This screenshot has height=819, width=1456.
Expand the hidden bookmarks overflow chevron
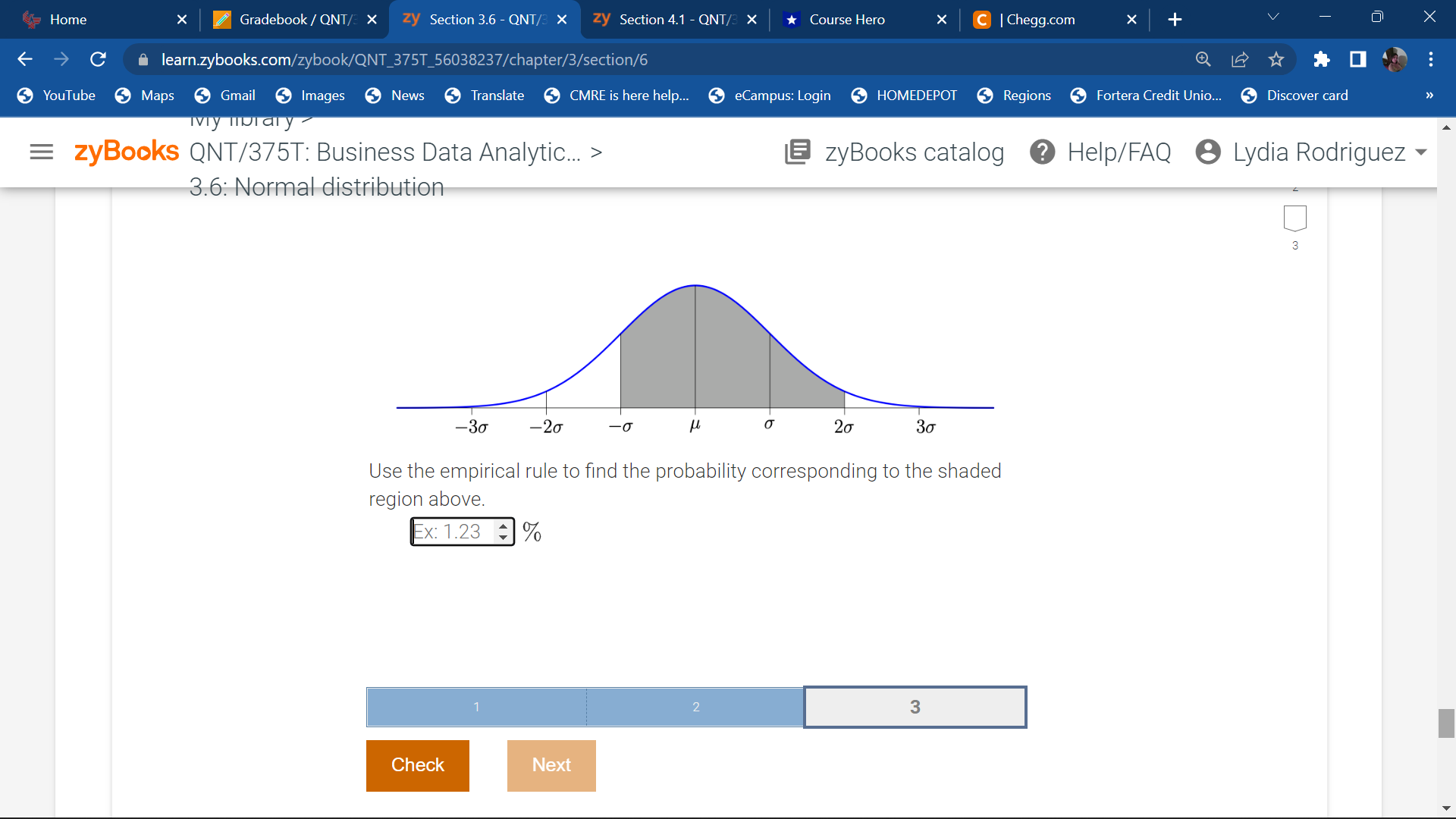pyautogui.click(x=1429, y=96)
